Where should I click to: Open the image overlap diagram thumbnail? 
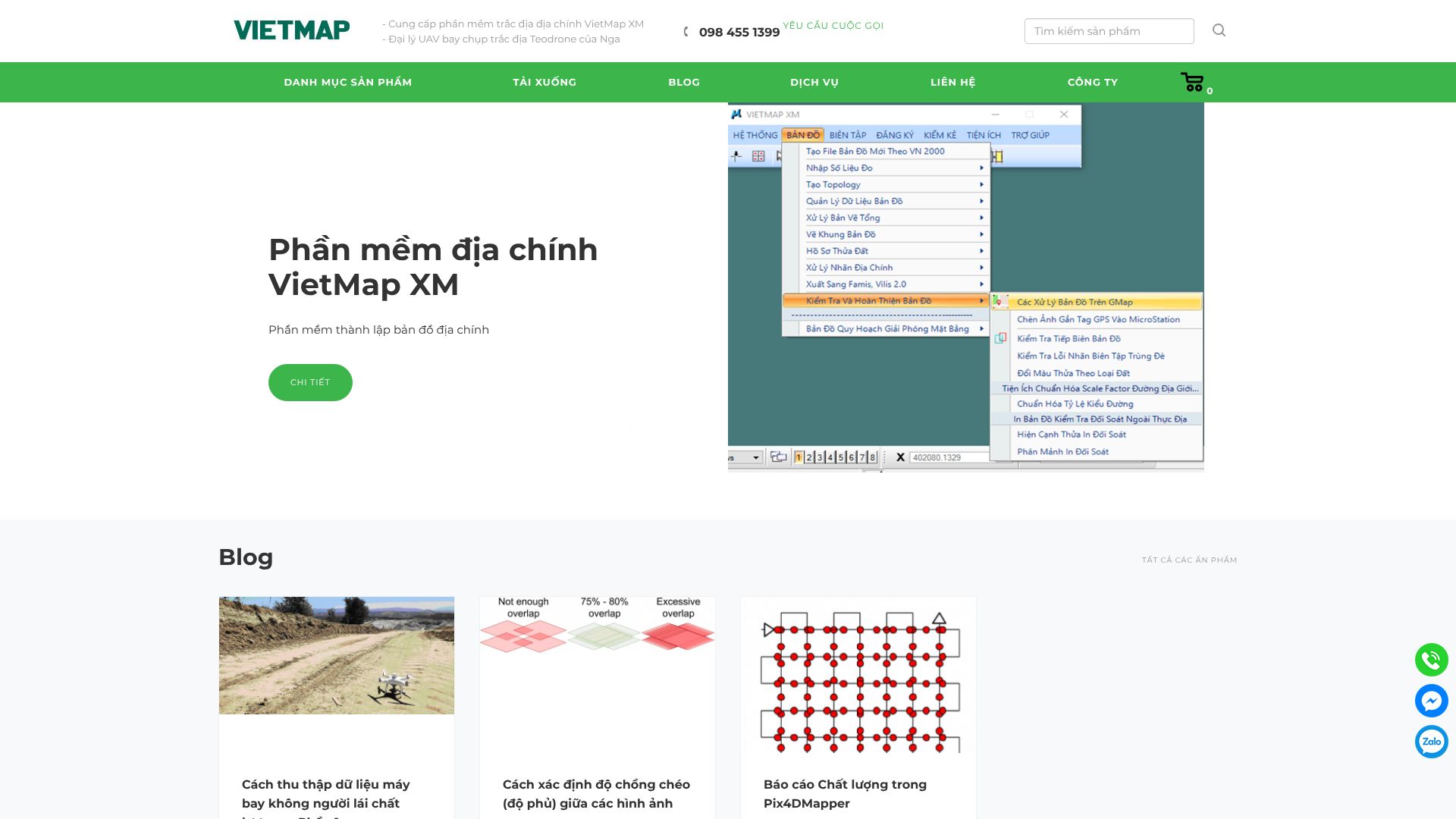[598, 624]
